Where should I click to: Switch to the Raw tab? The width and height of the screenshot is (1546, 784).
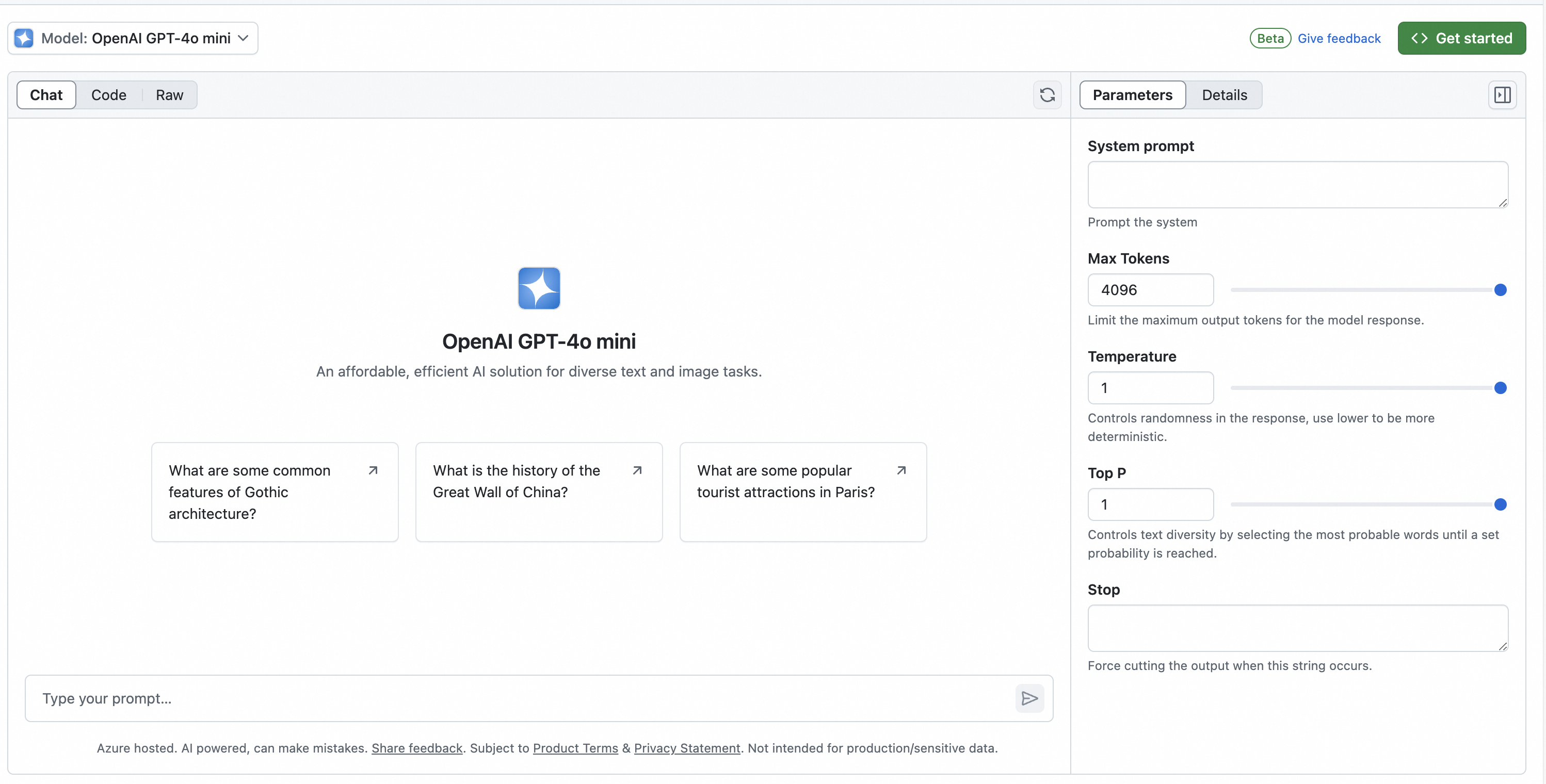tap(169, 95)
